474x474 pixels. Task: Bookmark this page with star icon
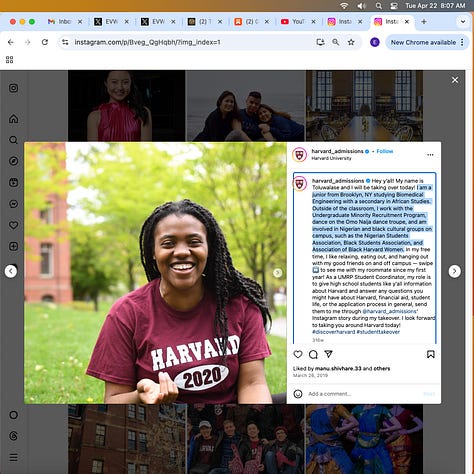(351, 42)
